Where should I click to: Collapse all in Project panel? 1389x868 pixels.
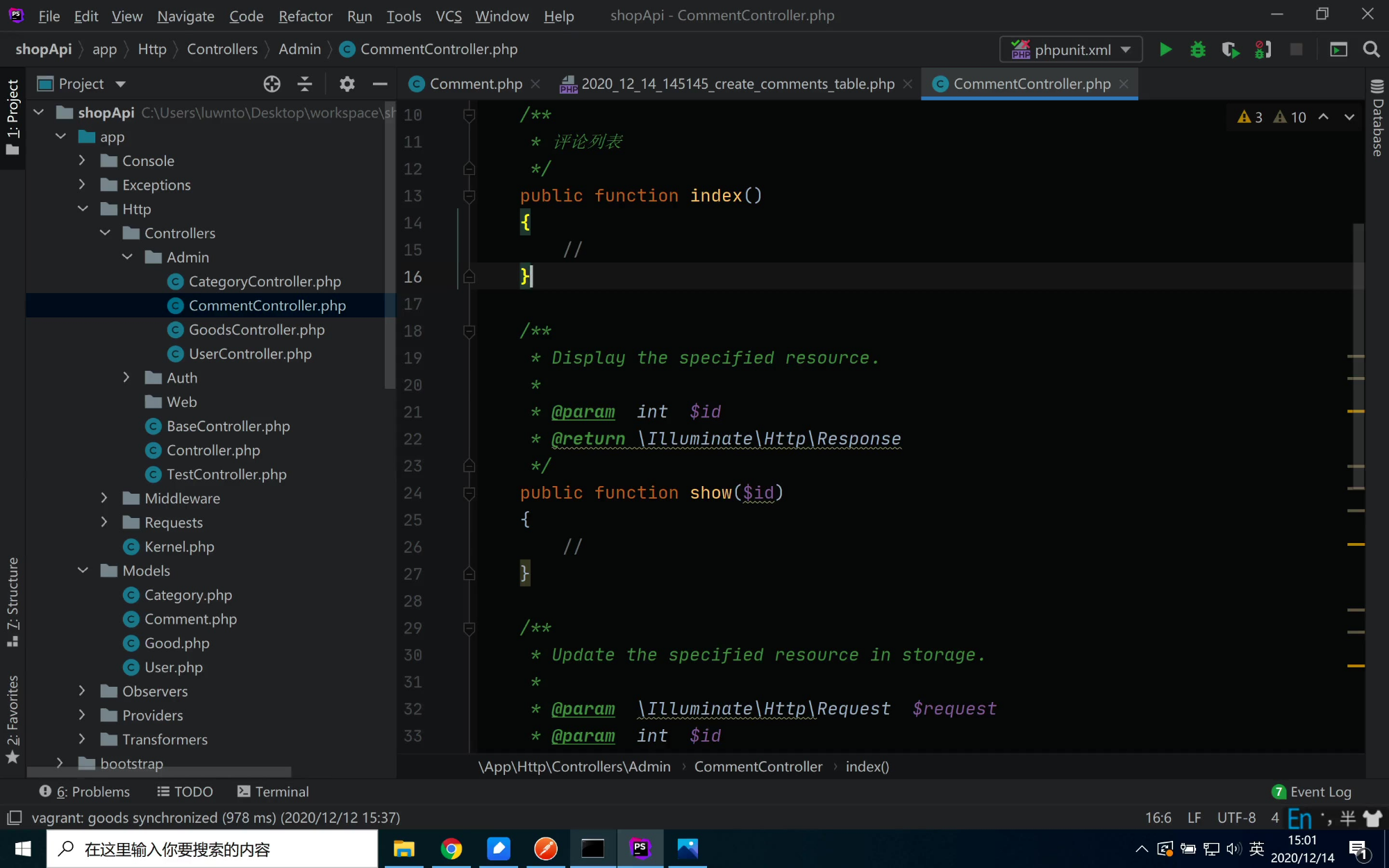[x=305, y=84]
